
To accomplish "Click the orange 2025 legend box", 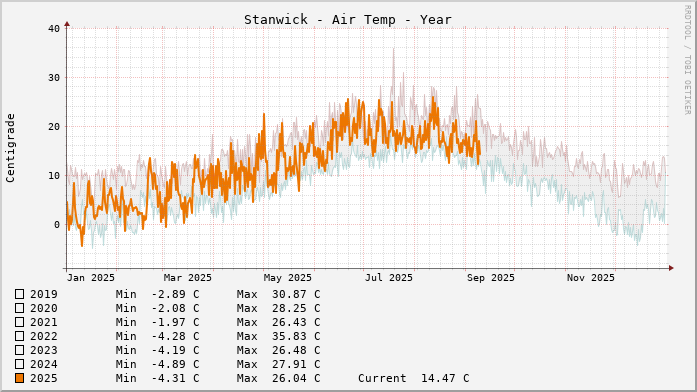I will tap(20, 378).
